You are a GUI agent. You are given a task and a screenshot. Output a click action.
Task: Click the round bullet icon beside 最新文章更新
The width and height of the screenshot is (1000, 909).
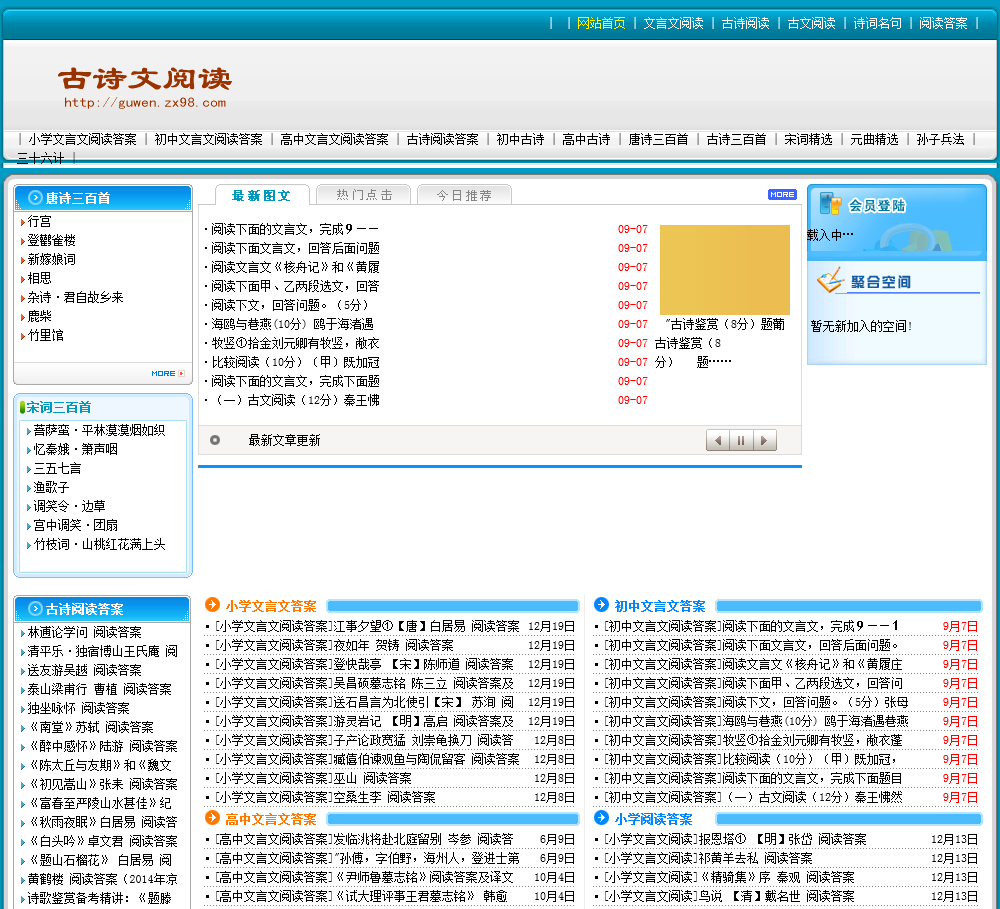(x=215, y=440)
